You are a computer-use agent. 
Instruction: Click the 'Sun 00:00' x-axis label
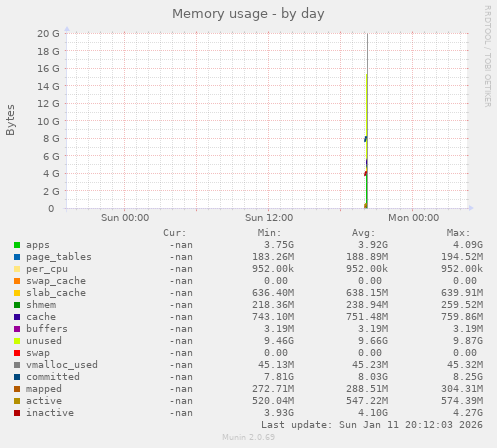[x=125, y=218]
